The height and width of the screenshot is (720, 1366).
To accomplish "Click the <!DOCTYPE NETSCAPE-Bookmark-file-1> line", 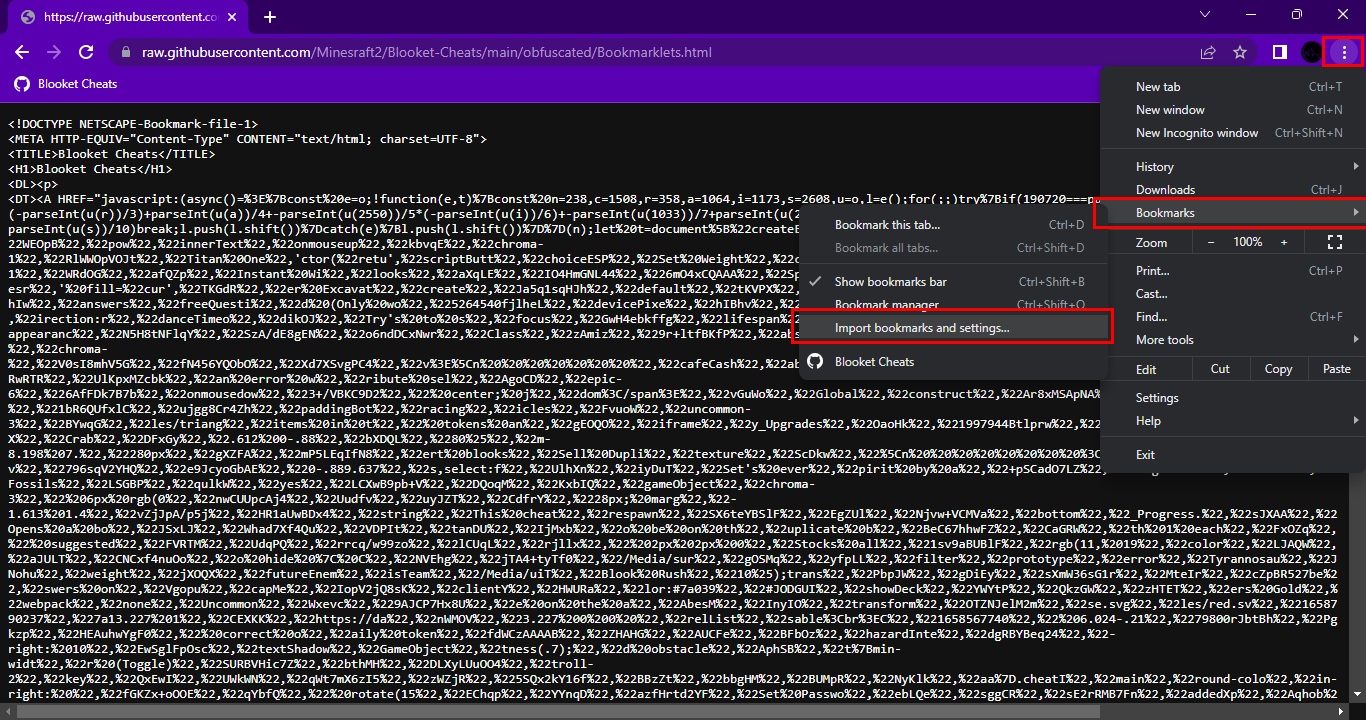I will [133, 124].
